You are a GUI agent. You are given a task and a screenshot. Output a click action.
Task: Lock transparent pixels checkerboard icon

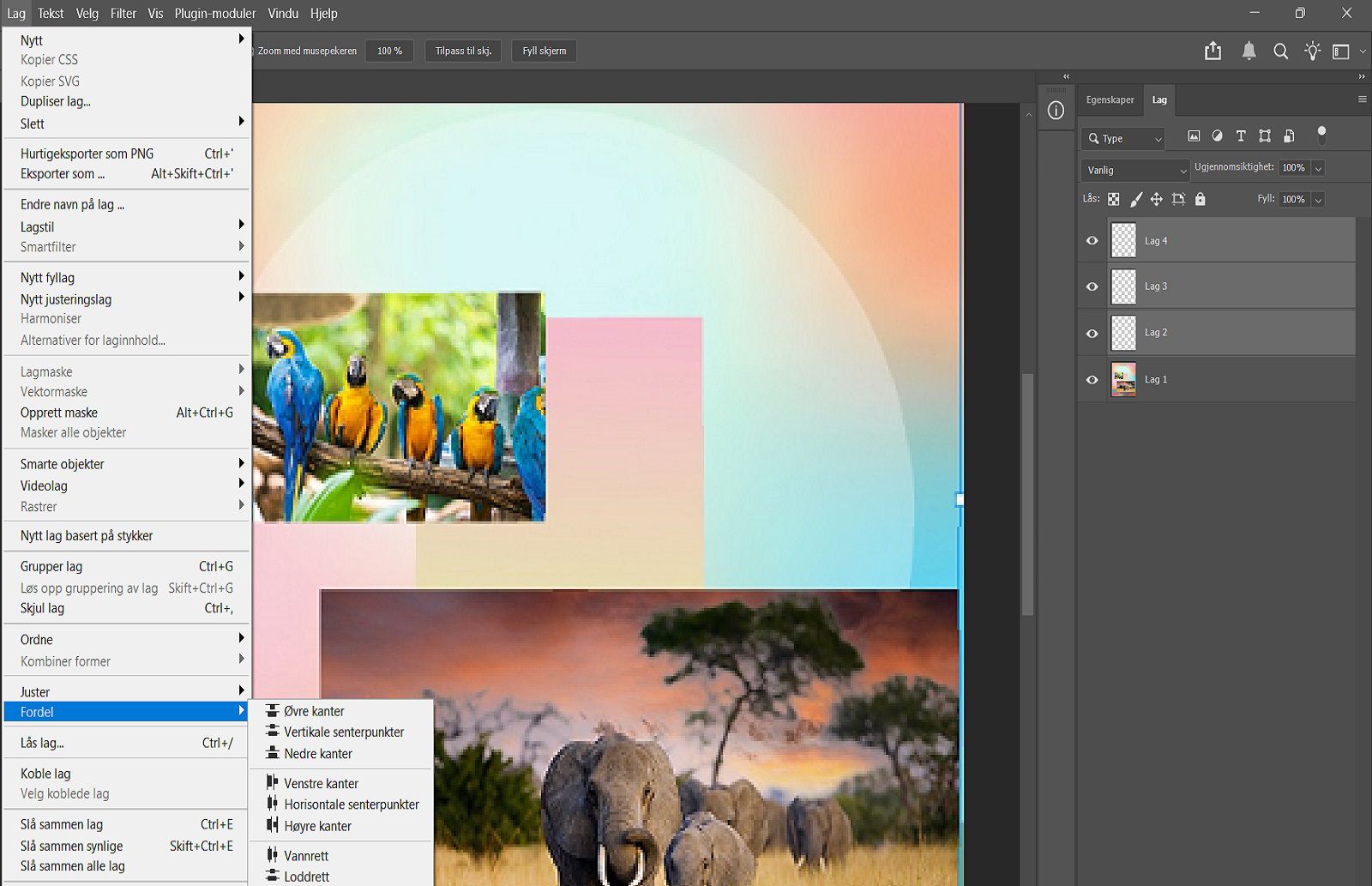point(1114,199)
